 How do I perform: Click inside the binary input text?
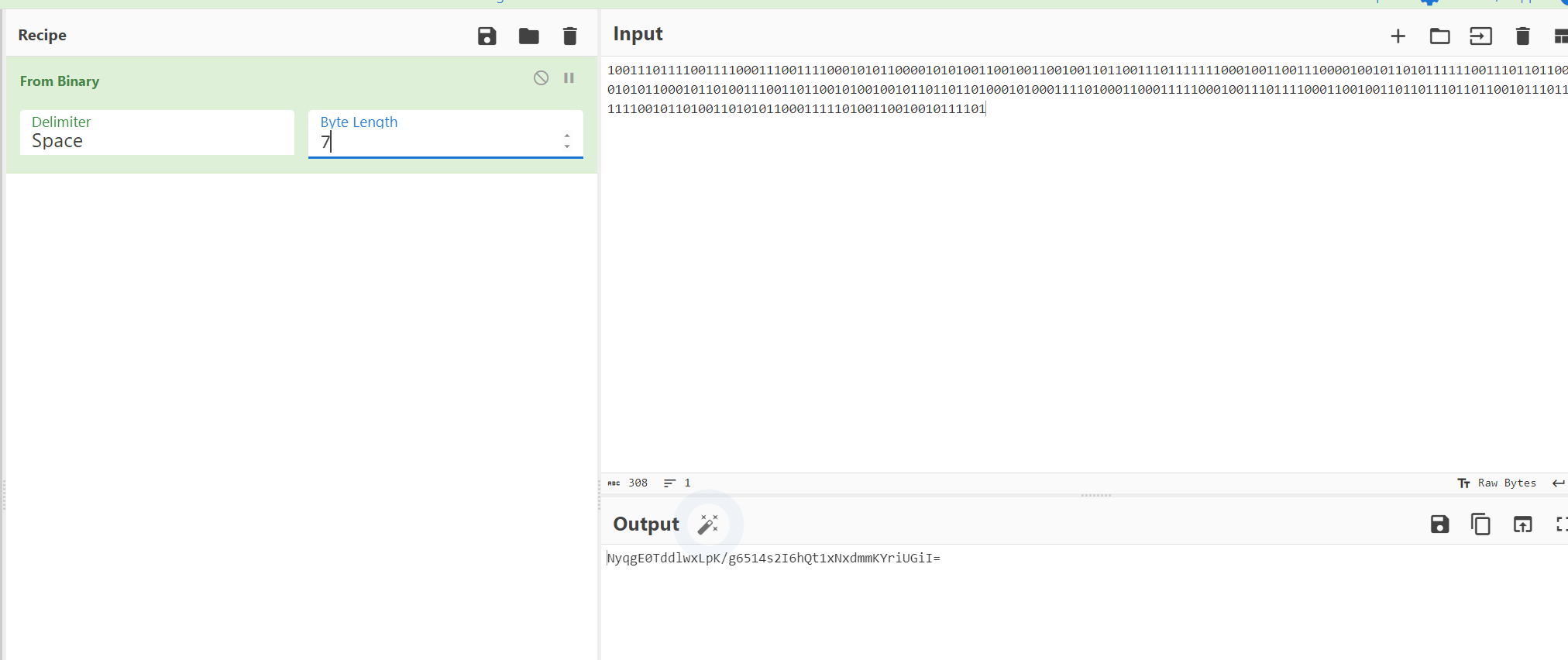[x=1087, y=89]
